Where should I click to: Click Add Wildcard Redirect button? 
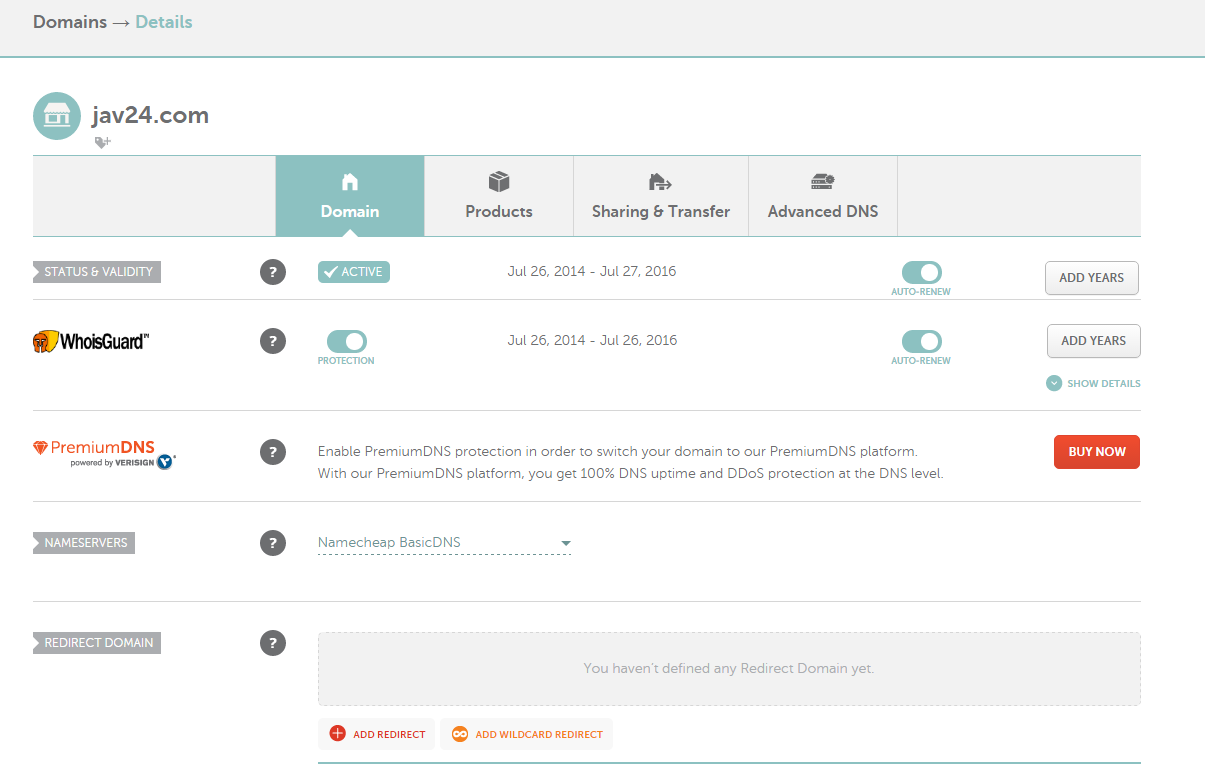pyautogui.click(x=526, y=734)
